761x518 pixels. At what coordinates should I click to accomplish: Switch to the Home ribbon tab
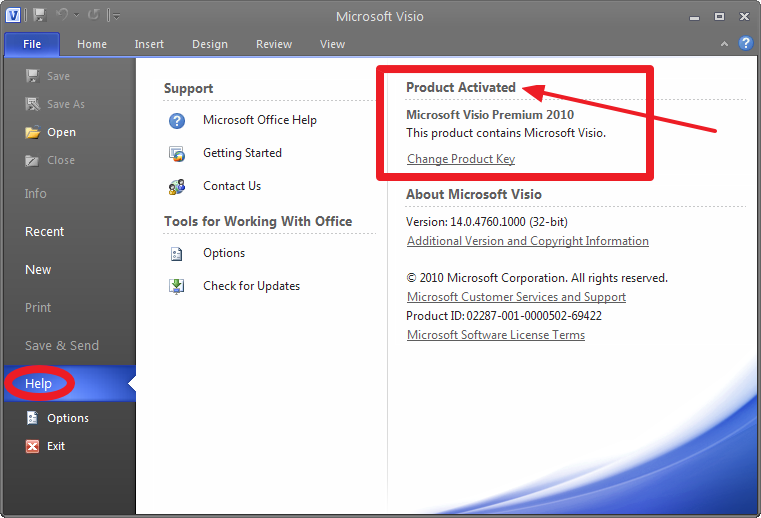(92, 44)
